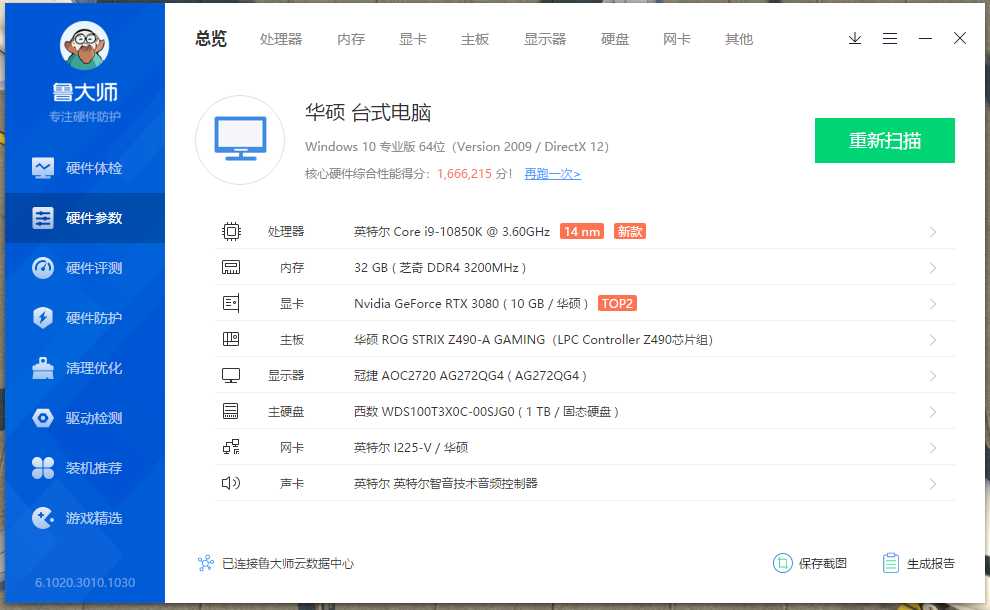Expand Intel I225-V network card chevron
Viewport: 990px width, 610px height.
933,448
